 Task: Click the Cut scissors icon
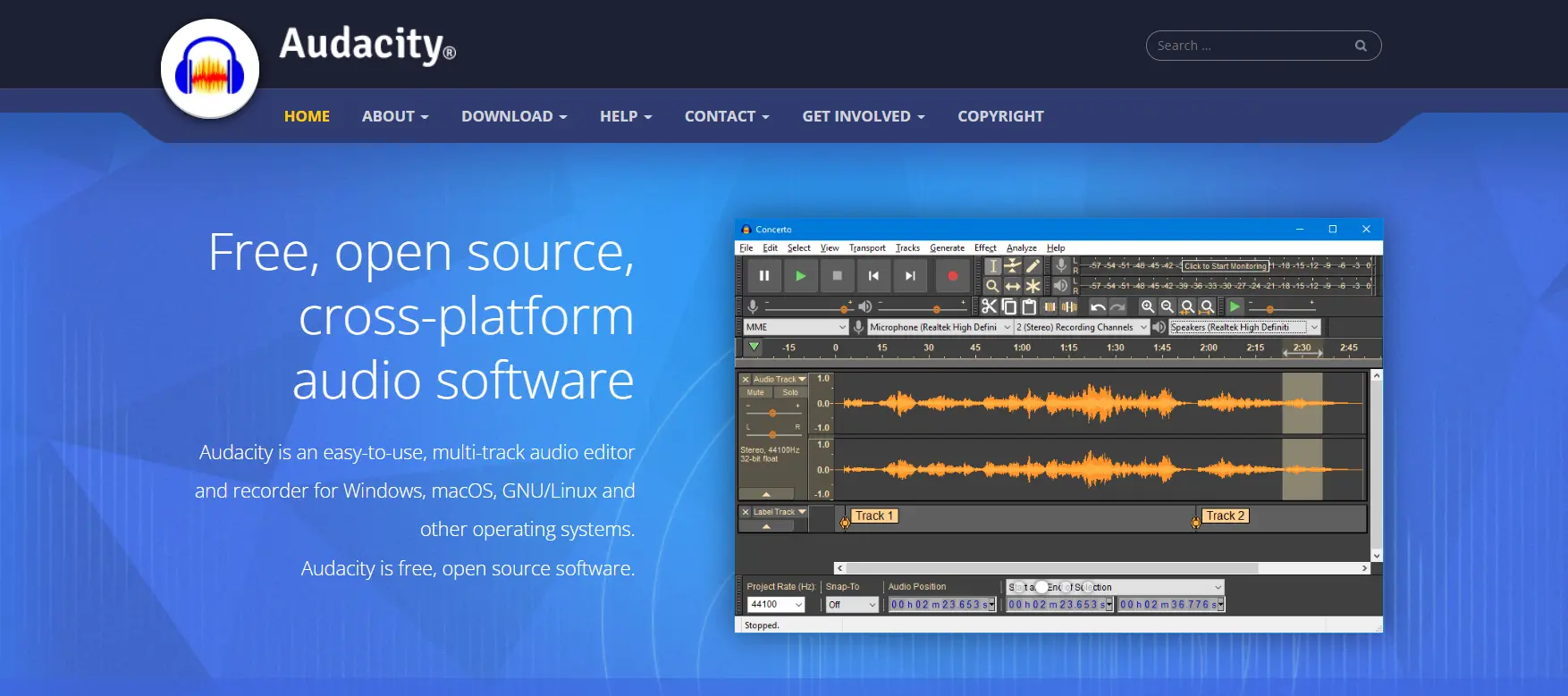[989, 306]
